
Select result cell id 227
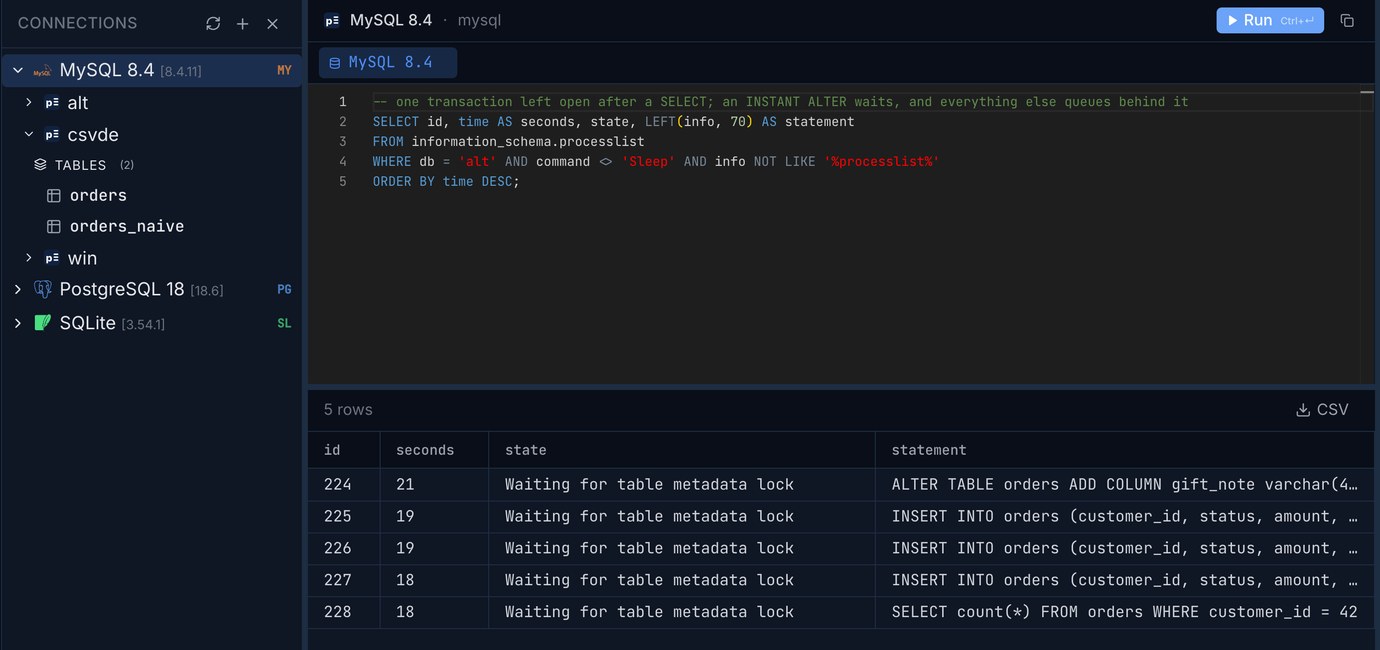pos(344,580)
